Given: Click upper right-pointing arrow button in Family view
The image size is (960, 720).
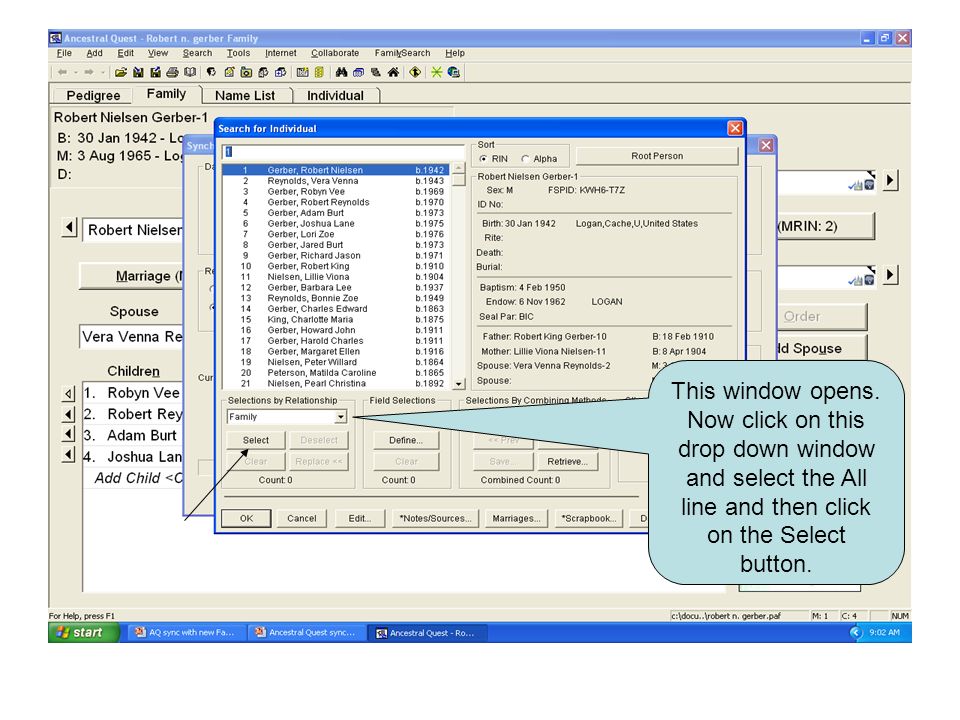Looking at the screenshot, I should (x=890, y=180).
